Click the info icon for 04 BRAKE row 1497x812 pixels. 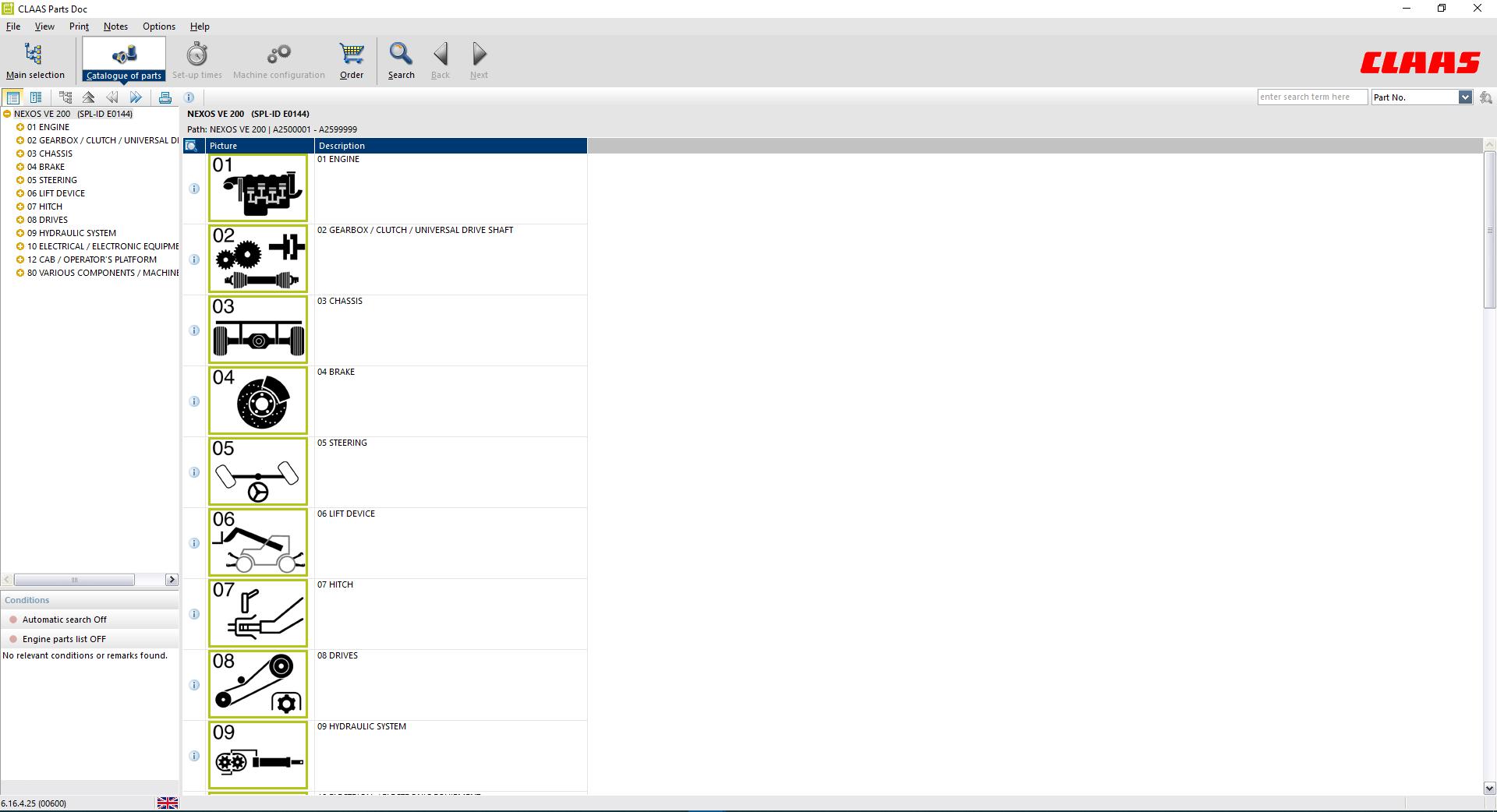194,401
